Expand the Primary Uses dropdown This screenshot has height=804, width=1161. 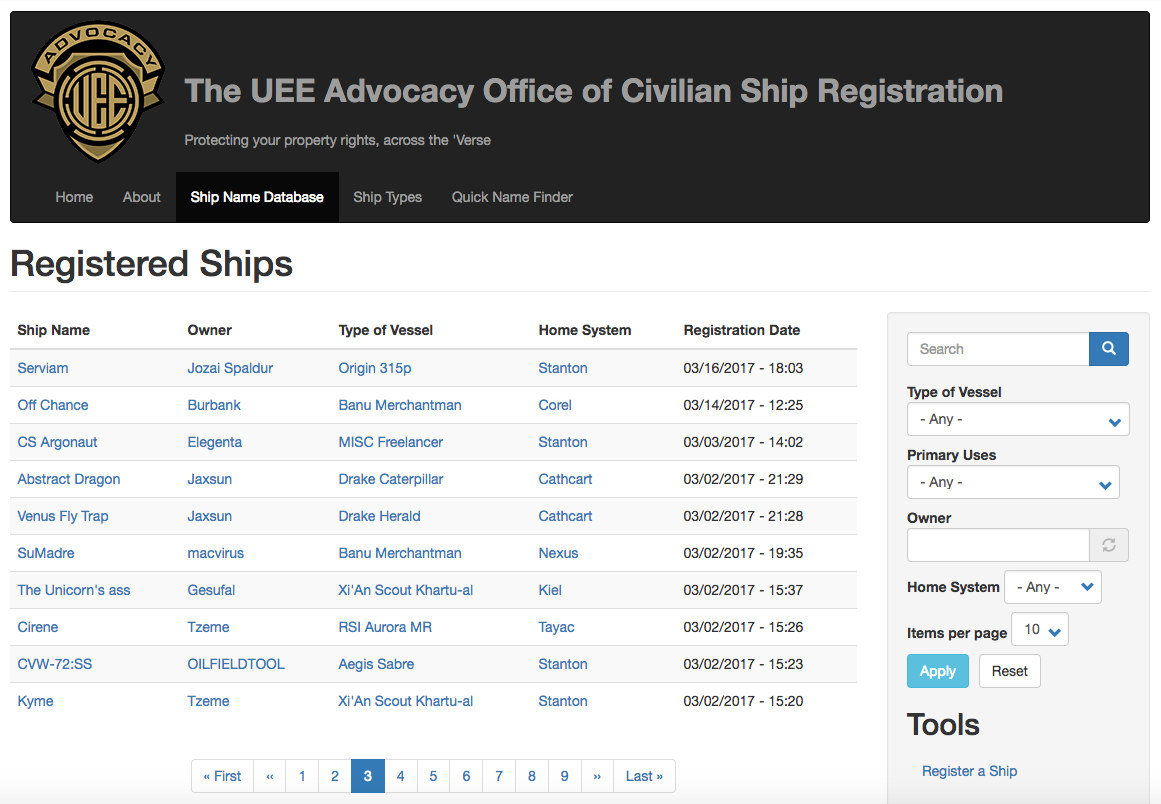(x=1012, y=483)
